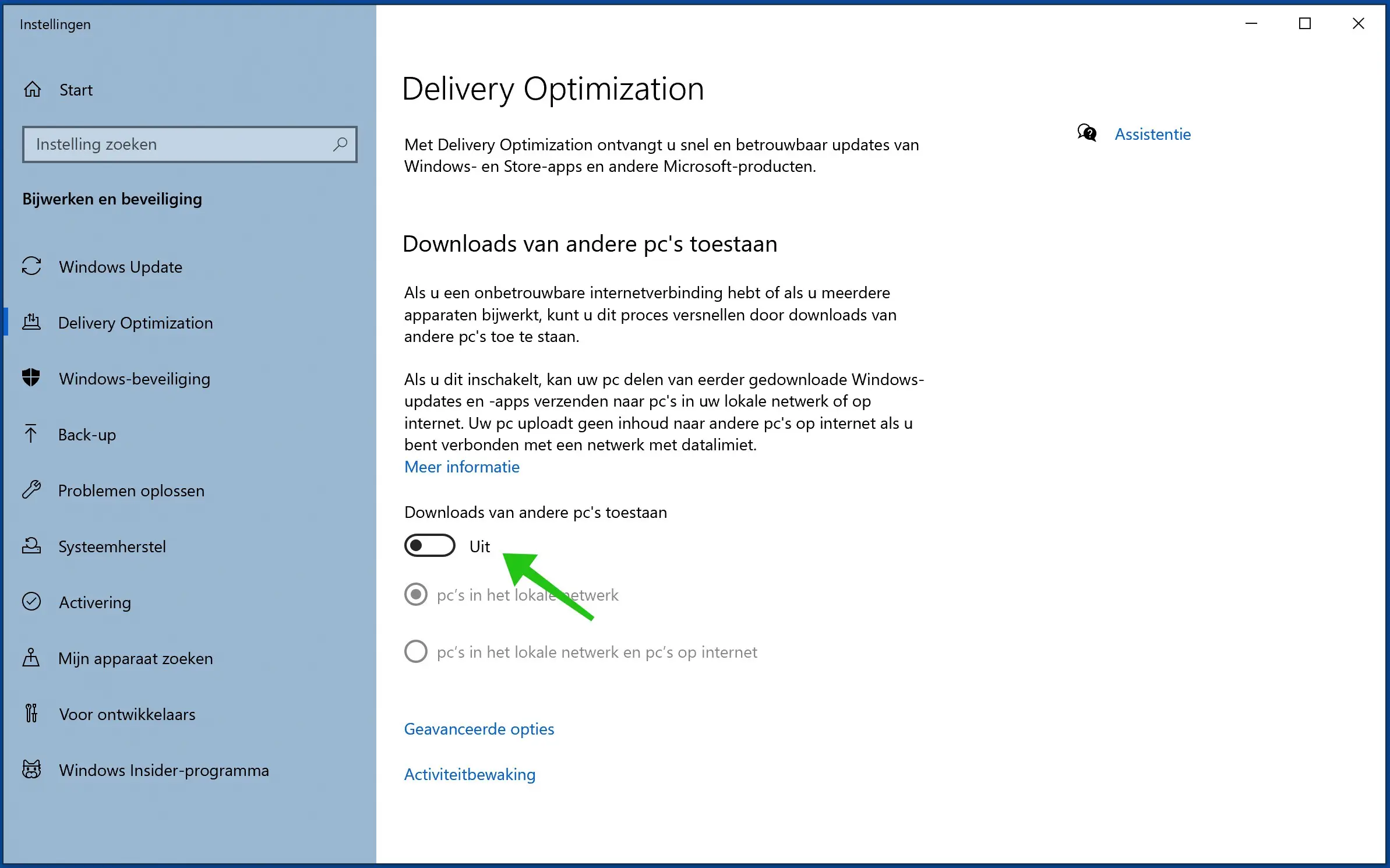Open the Activering page

coord(188,602)
